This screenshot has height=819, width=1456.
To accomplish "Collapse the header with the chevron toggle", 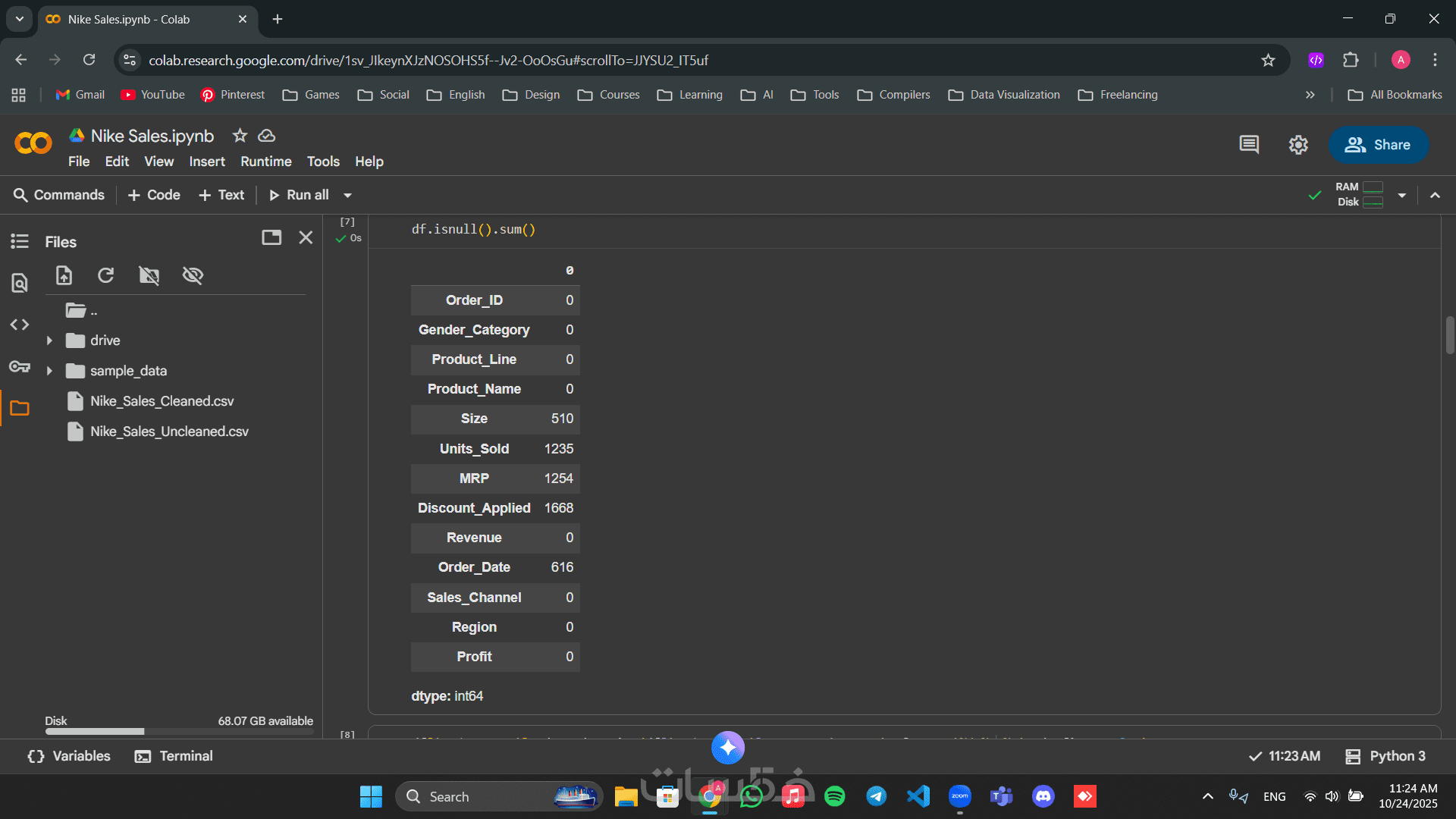I will pyautogui.click(x=1435, y=195).
